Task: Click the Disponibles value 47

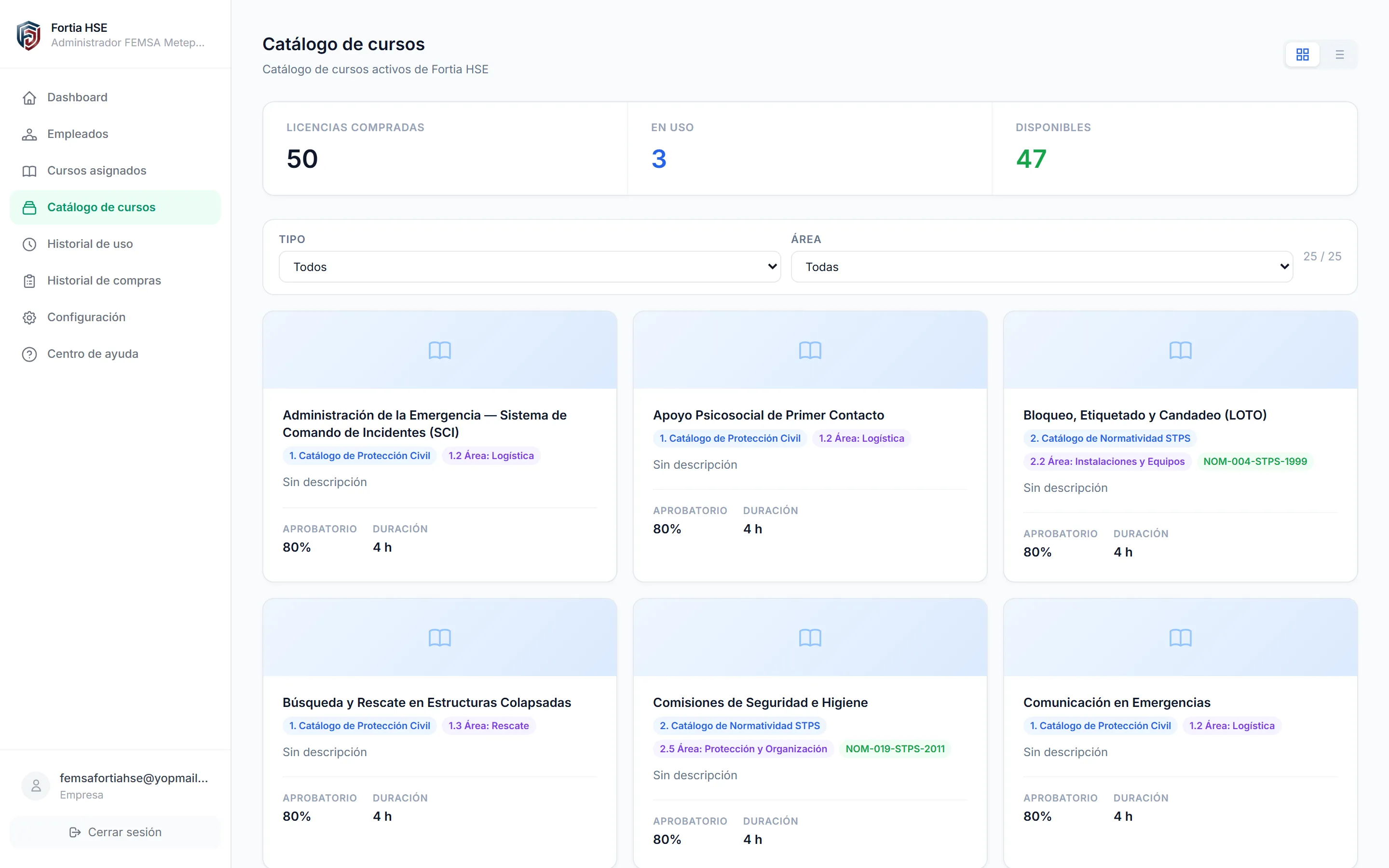Action: 1032,159
